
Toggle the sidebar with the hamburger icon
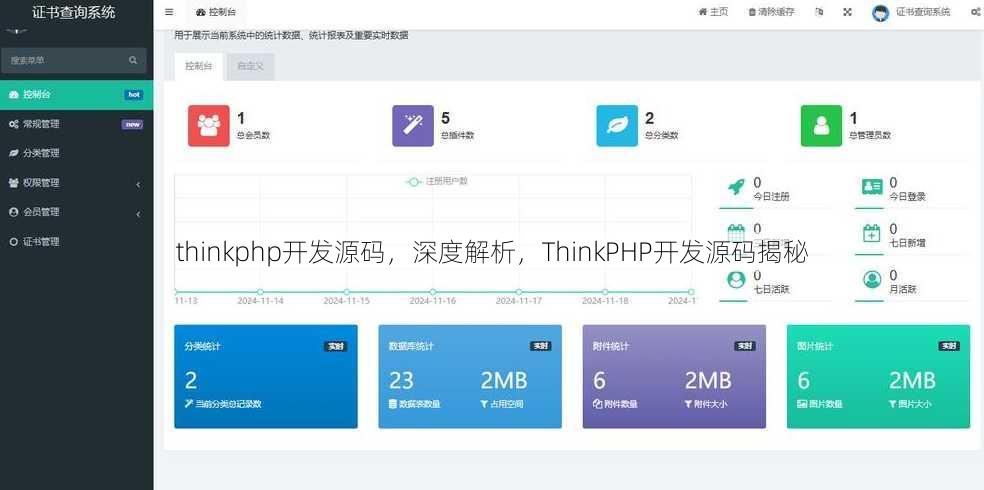169,12
